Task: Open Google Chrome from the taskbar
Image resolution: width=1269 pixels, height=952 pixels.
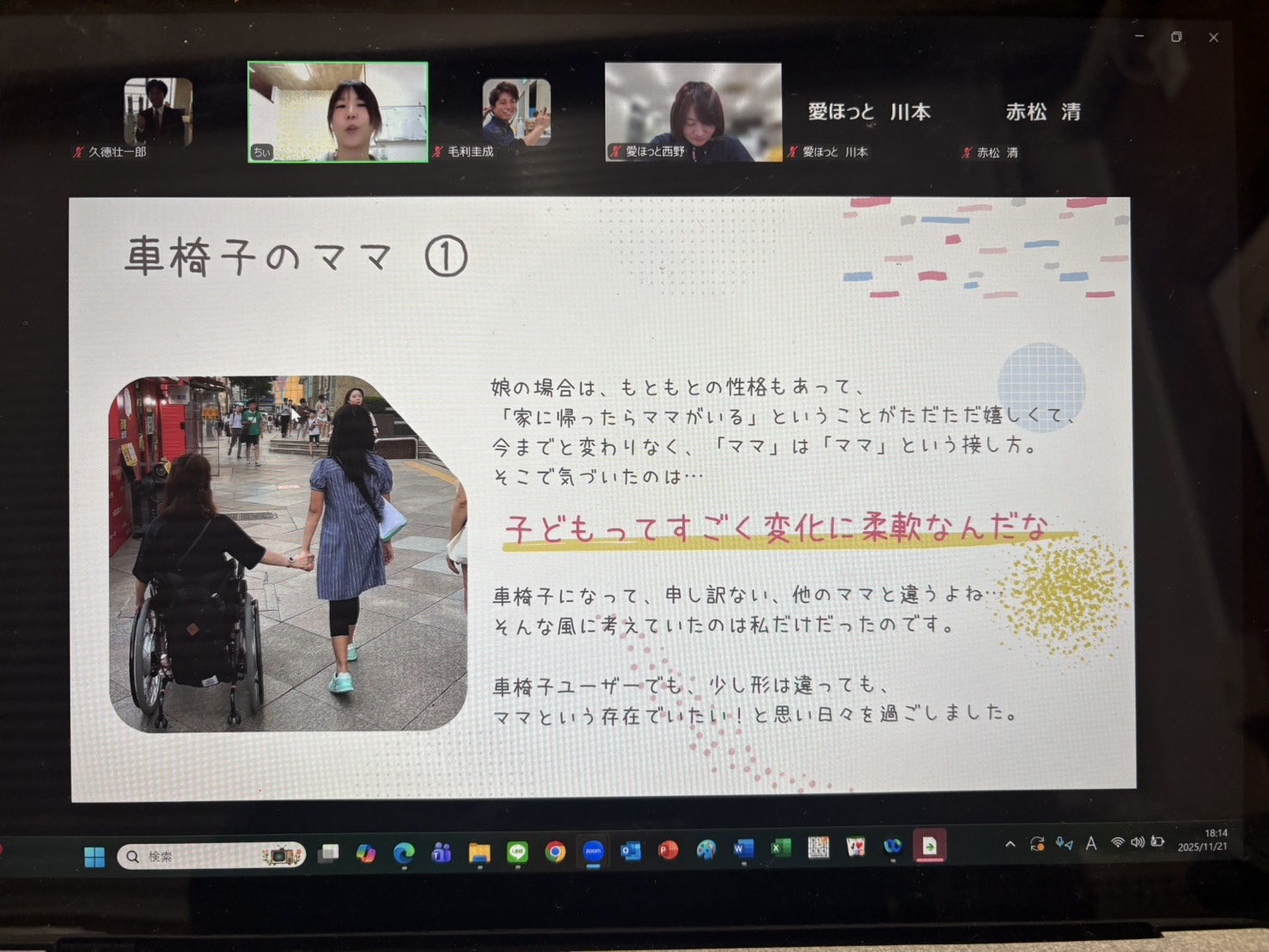Action: click(555, 851)
